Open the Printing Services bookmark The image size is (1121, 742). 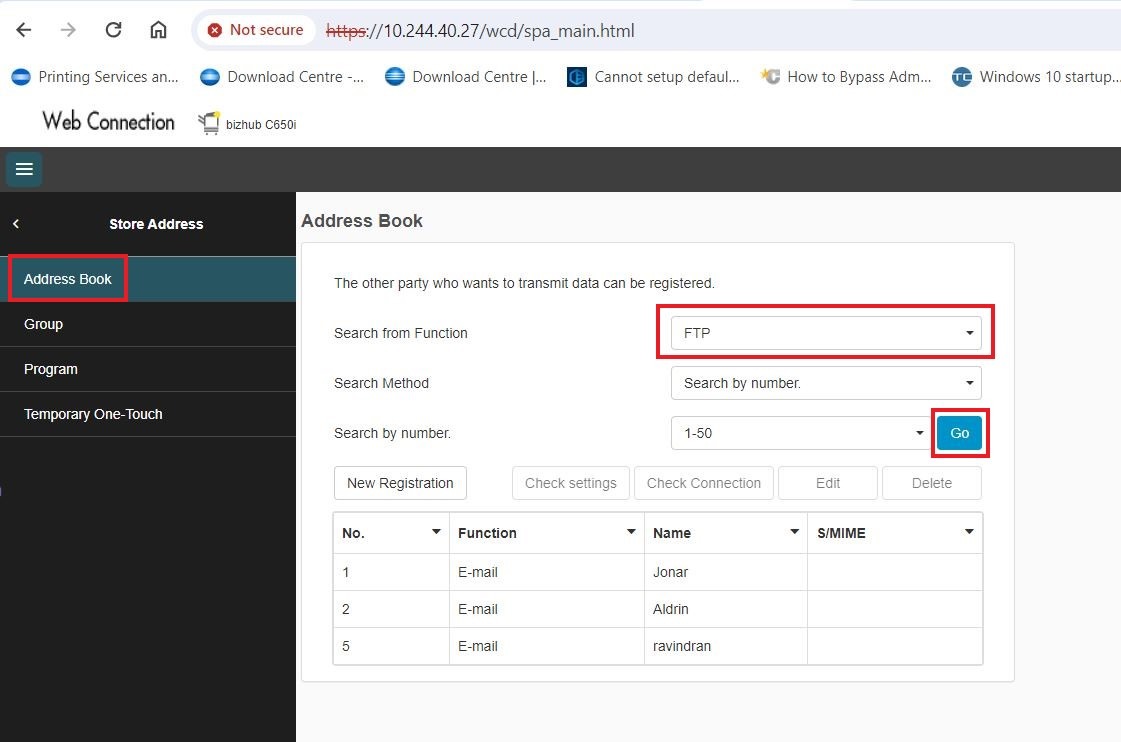(96, 77)
